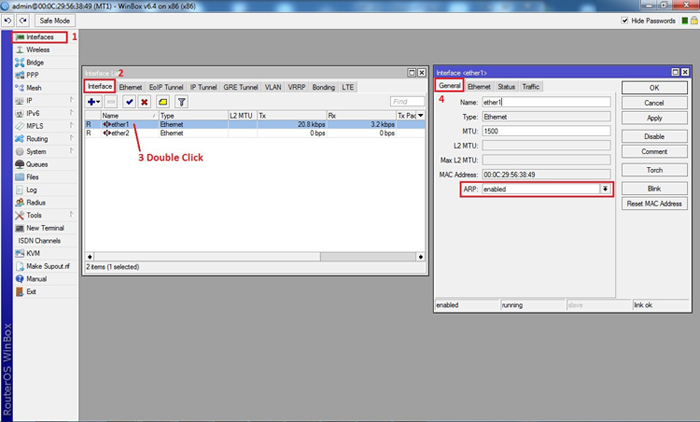Click the Name input field containing ether1

(x=545, y=102)
